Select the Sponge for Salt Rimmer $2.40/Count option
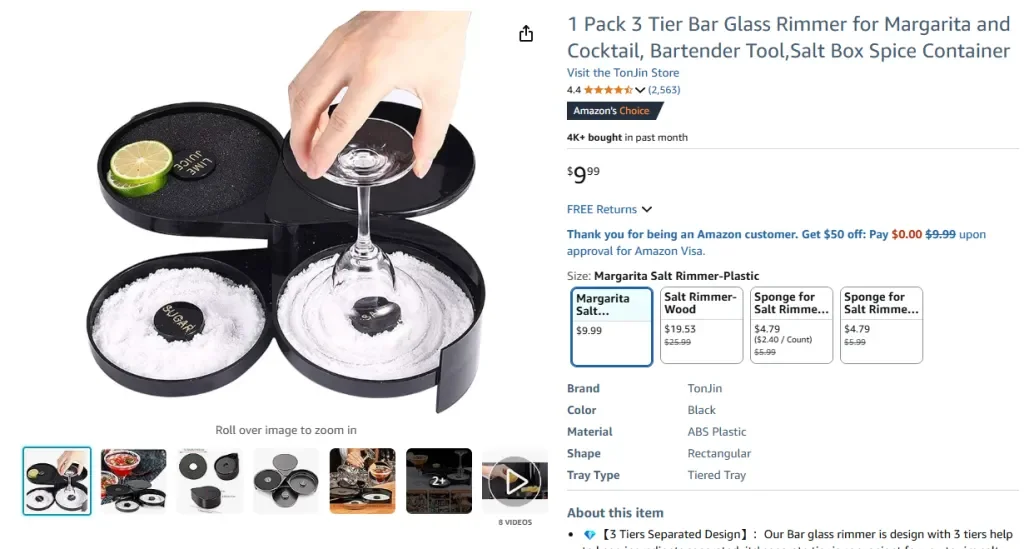Image resolution: width=1024 pixels, height=549 pixels. (791, 325)
